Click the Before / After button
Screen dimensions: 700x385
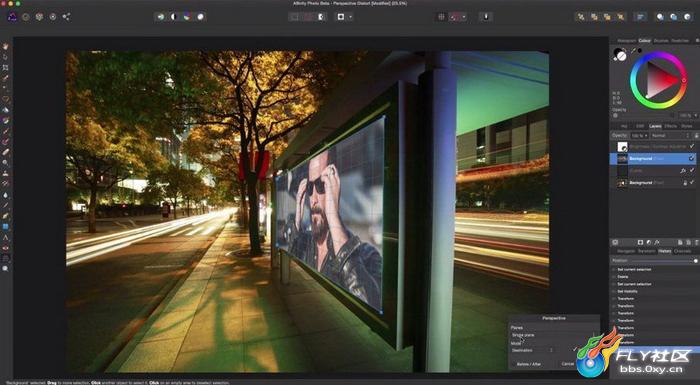click(529, 364)
